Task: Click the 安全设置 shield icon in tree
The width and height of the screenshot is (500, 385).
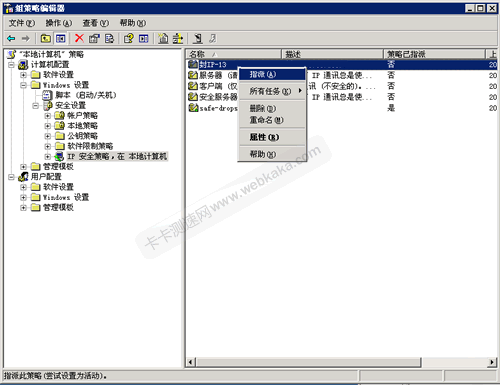Action: (48, 105)
